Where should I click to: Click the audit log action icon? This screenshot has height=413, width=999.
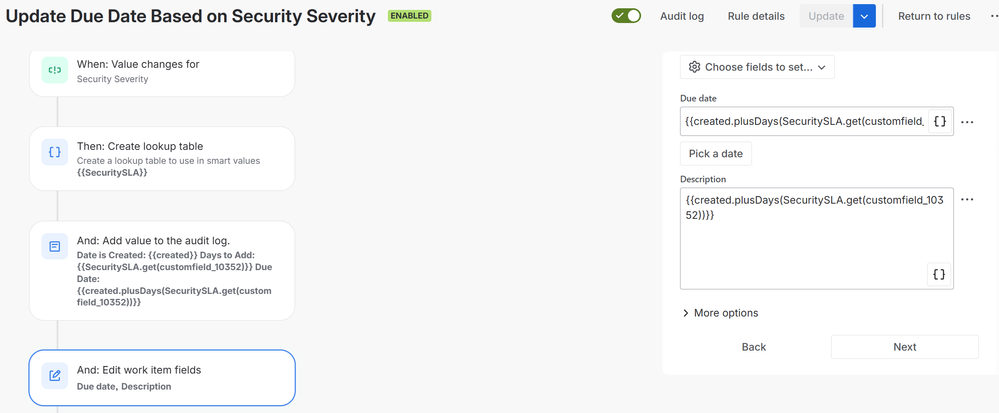coord(54,246)
